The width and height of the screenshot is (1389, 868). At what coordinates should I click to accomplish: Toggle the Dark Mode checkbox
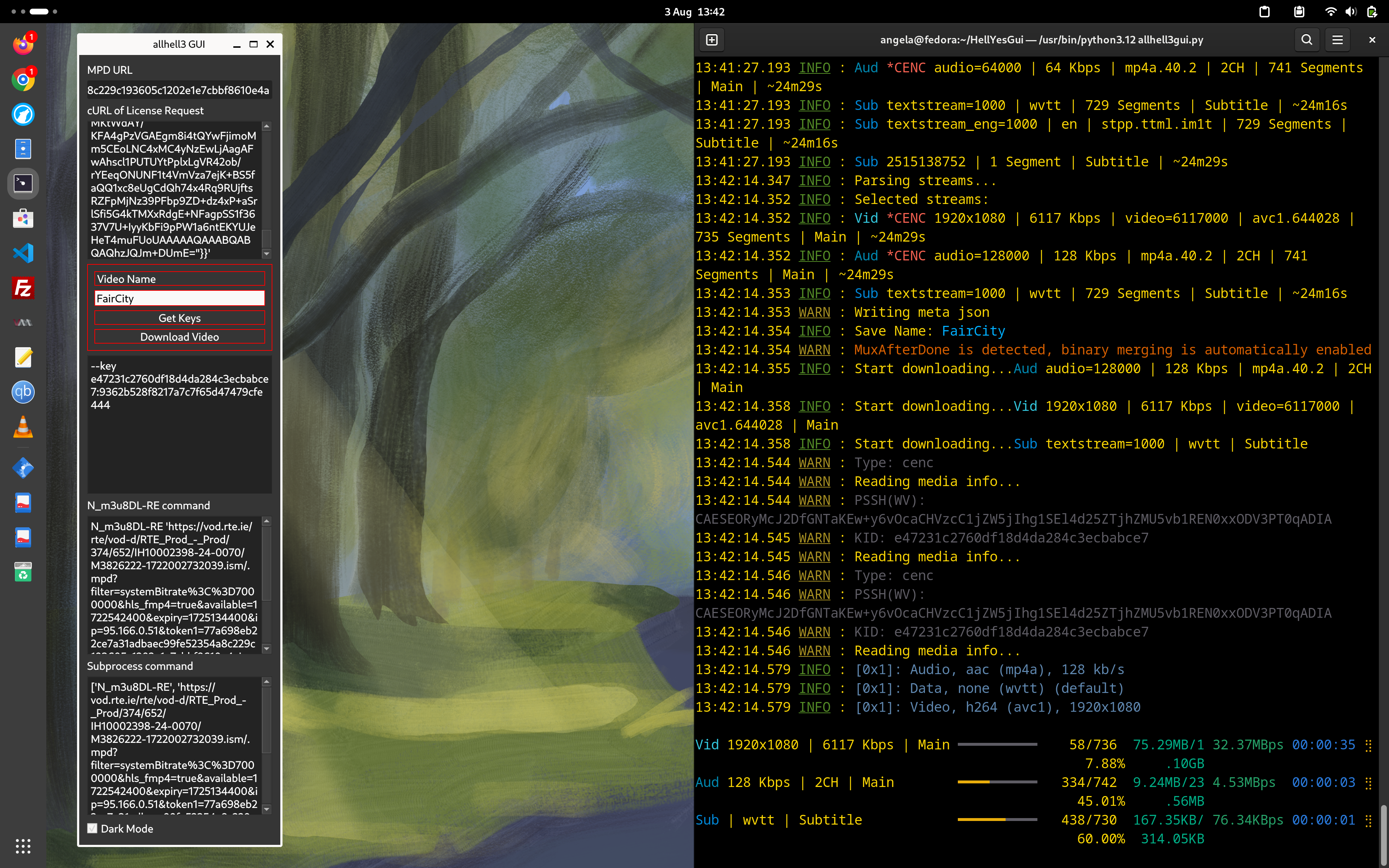pyautogui.click(x=92, y=828)
